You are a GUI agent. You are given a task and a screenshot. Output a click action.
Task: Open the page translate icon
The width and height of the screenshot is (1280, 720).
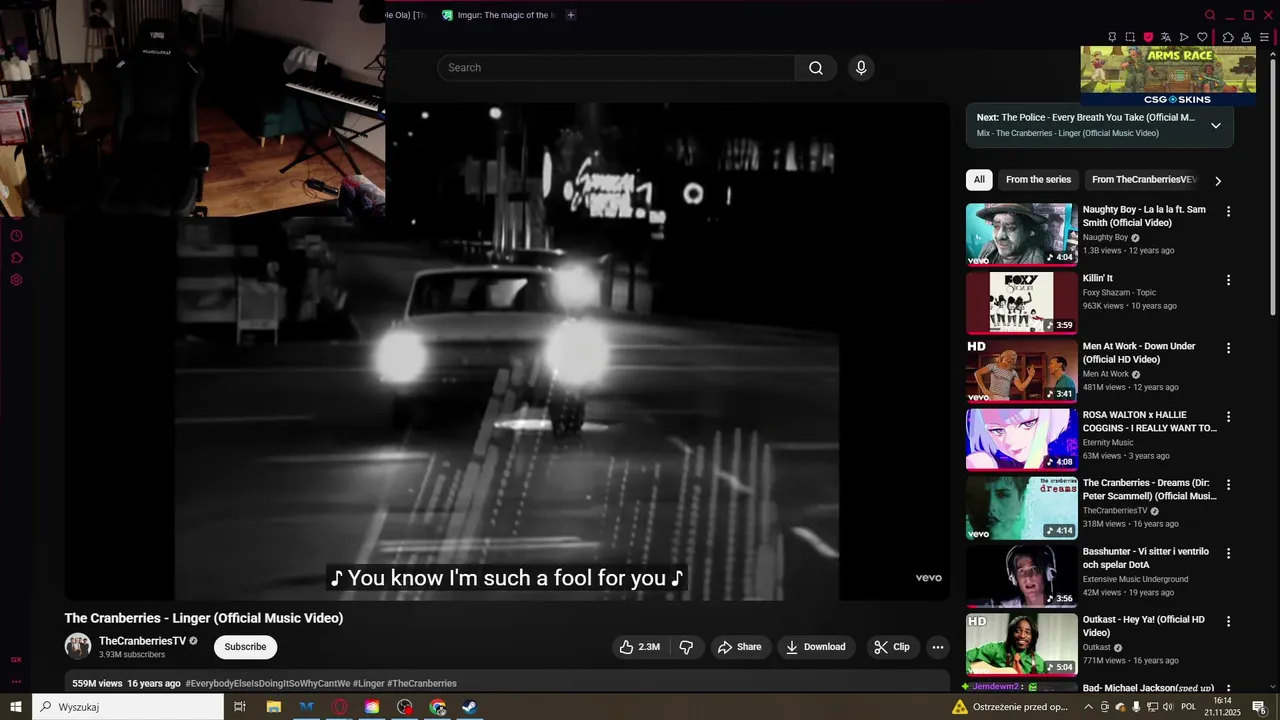[x=1166, y=37]
